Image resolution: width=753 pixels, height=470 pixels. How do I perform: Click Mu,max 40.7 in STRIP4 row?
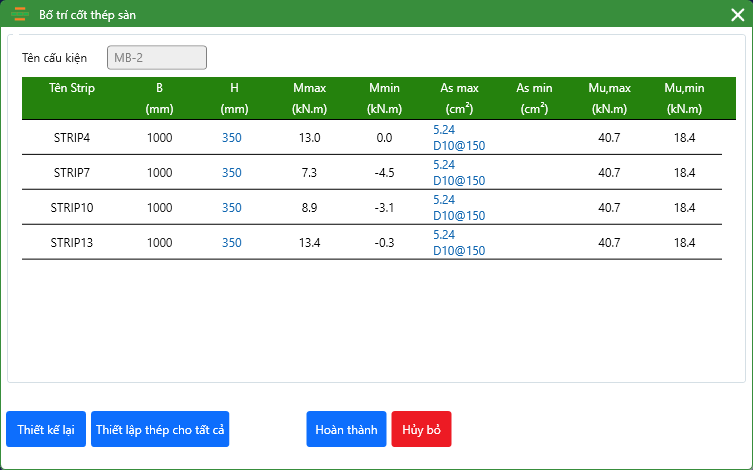pos(609,138)
